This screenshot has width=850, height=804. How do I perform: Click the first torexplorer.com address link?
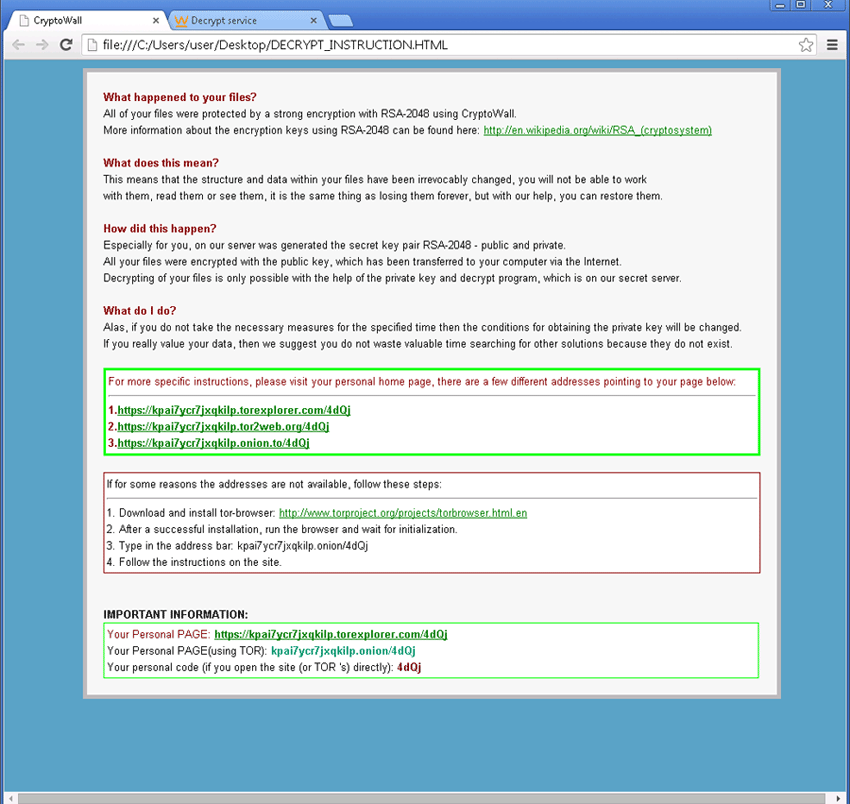pyautogui.click(x=234, y=410)
